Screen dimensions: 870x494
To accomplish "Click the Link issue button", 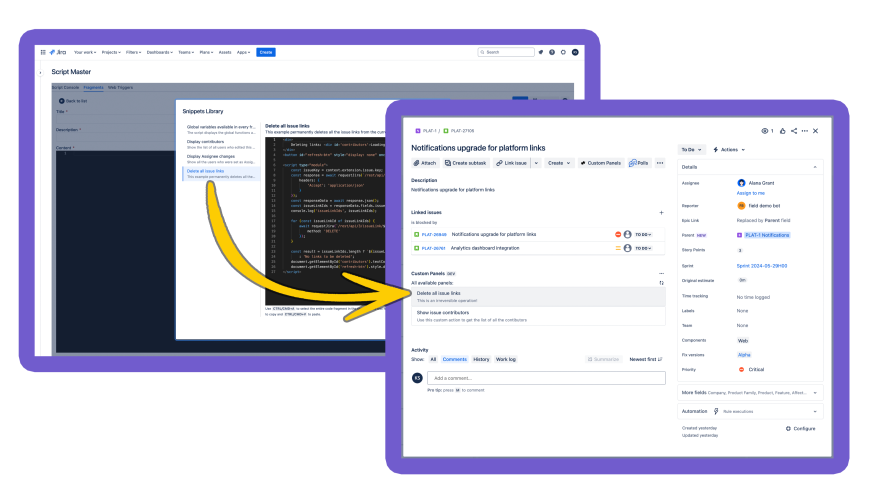I will tap(512, 163).
